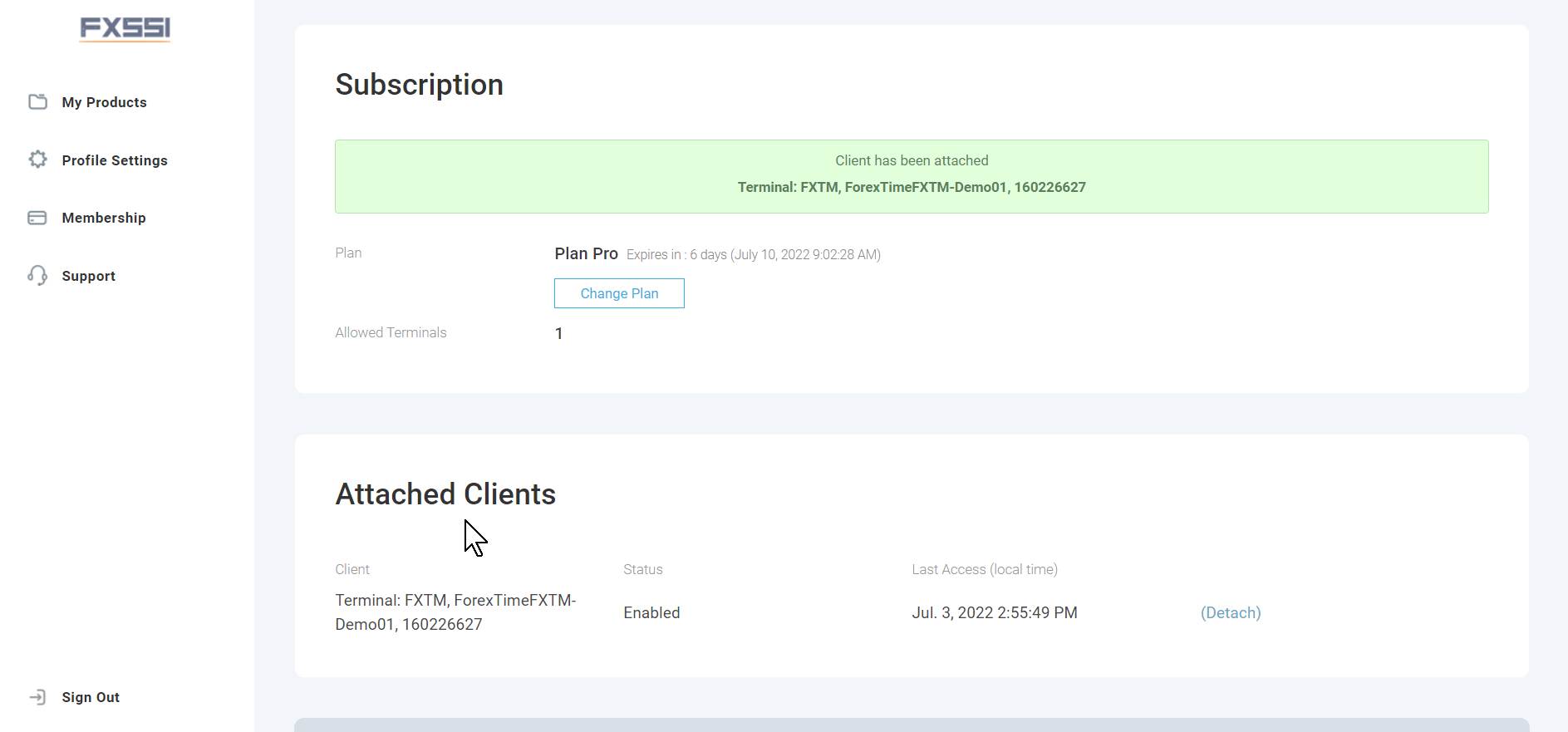Click the Support headset icon
1568x732 pixels.
(37, 275)
